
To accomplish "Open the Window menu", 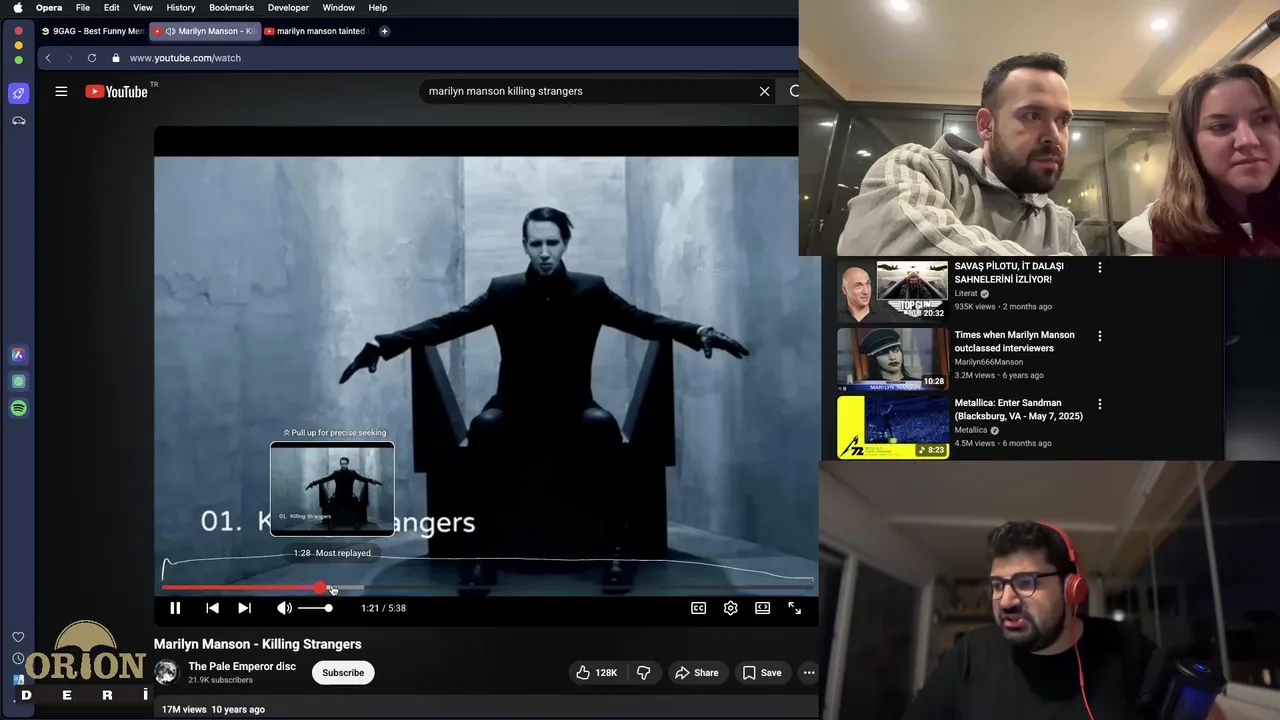I will (339, 7).
